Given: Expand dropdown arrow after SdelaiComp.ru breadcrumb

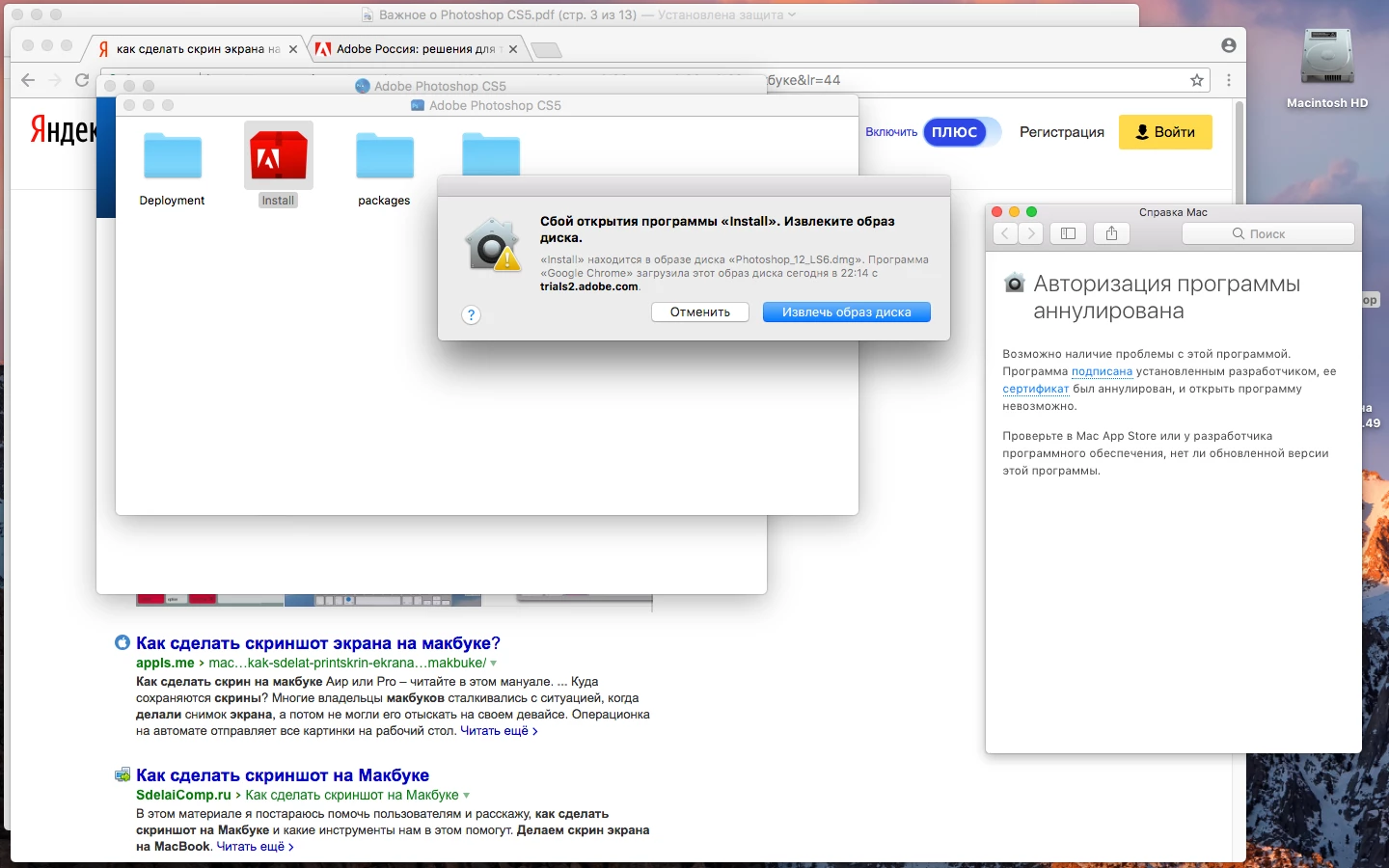Looking at the screenshot, I should (x=467, y=796).
